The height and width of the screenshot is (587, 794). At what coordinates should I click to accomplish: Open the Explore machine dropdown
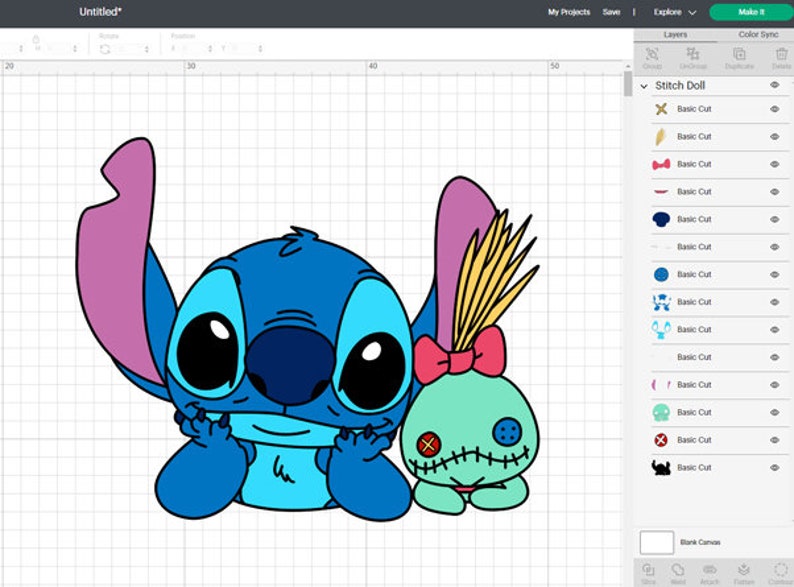click(x=674, y=12)
